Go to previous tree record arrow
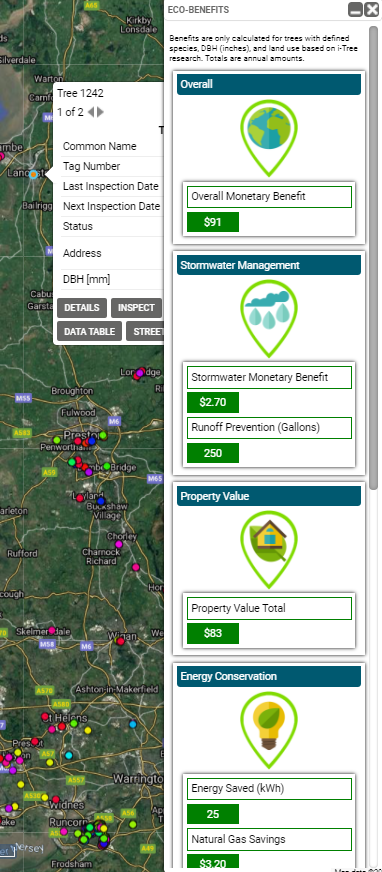The width and height of the screenshot is (382, 872). 91,112
